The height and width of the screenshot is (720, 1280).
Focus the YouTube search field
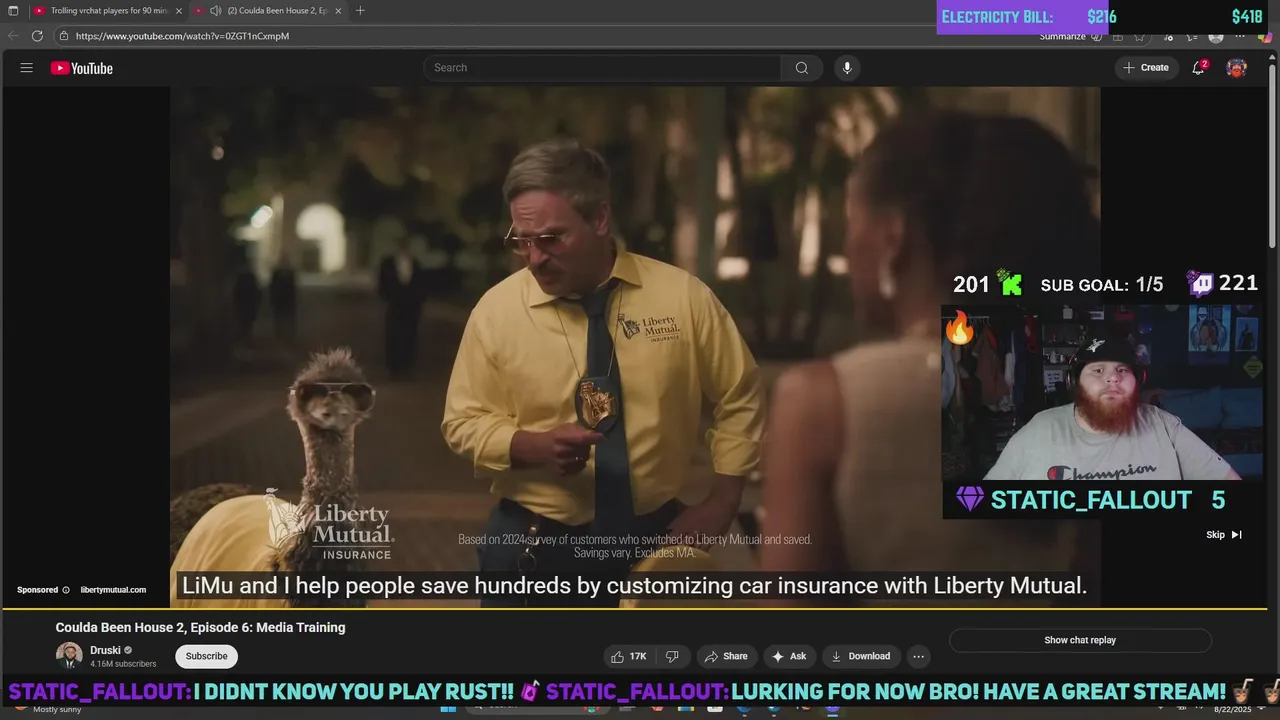[x=602, y=68]
